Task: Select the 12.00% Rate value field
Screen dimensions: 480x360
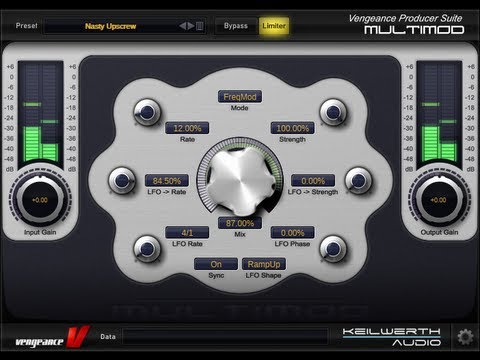Action: 187,128
